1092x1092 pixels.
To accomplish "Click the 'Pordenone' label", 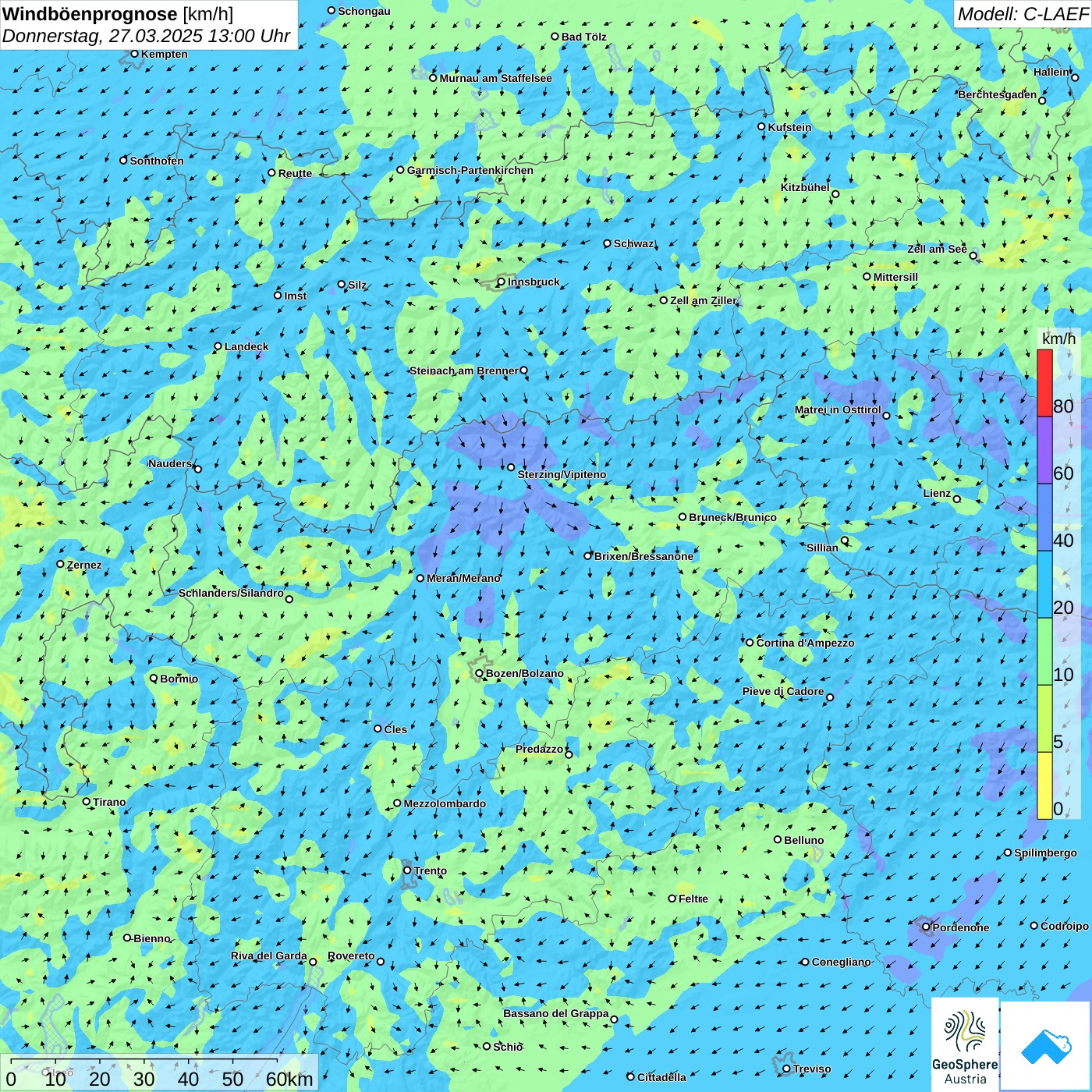I will point(961,927).
